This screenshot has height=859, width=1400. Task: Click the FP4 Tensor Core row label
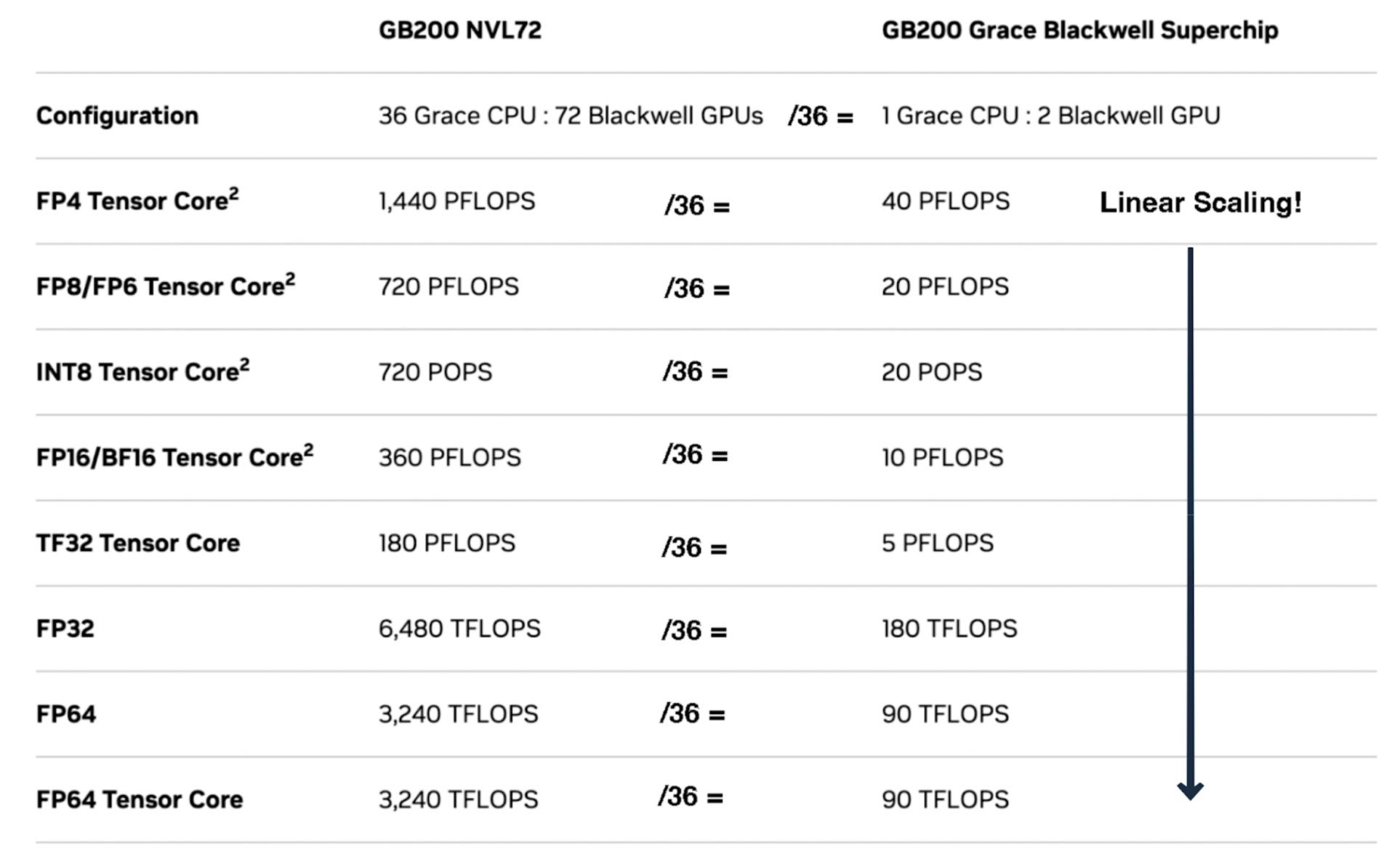[137, 201]
